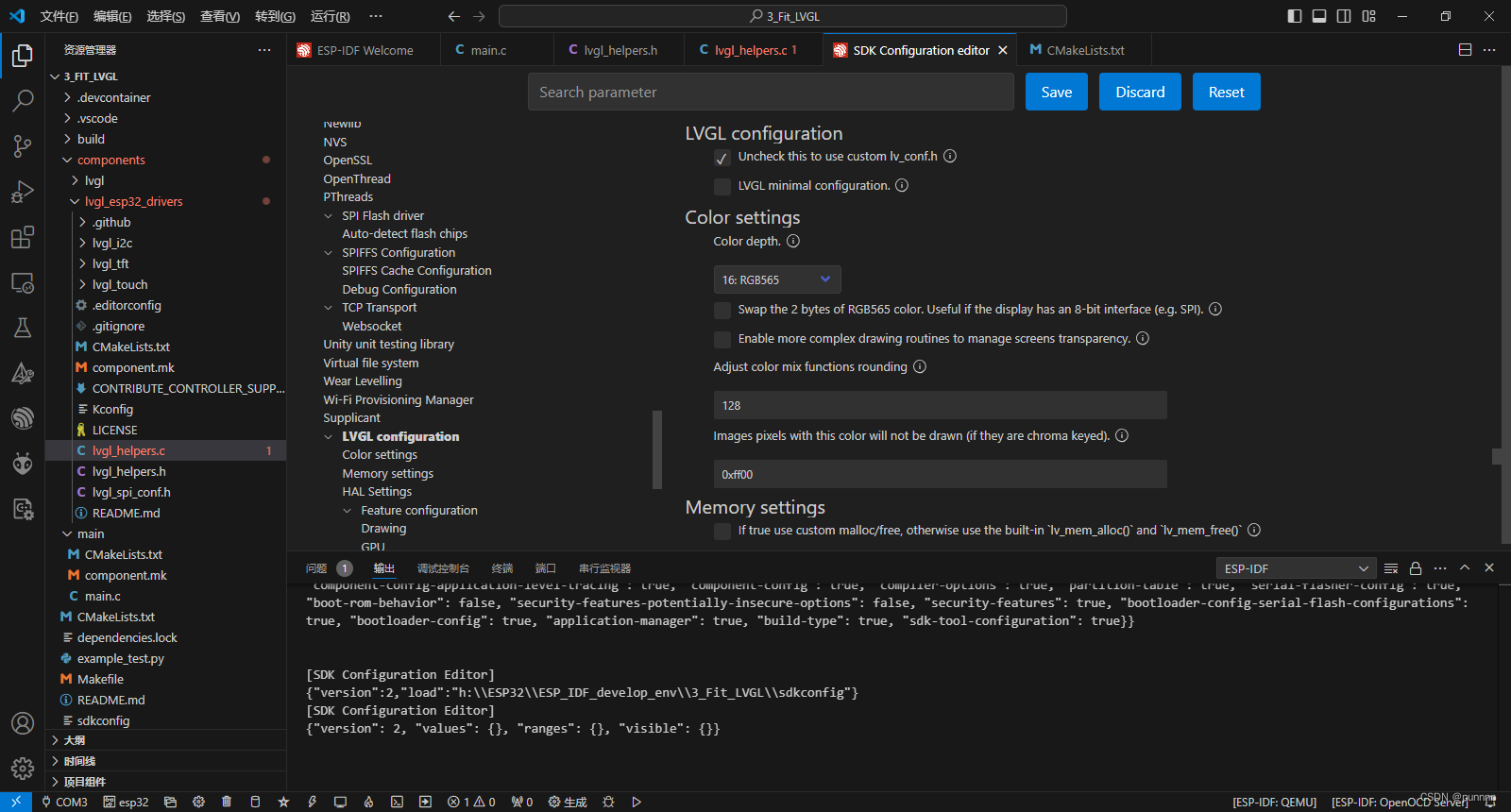Click the Full Clean trash icon in status bar
1511x812 pixels.
coord(227,802)
